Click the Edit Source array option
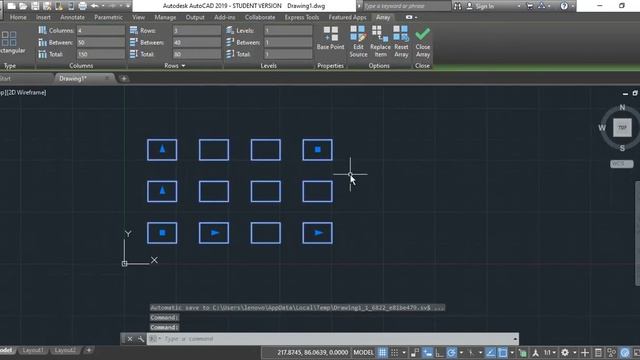 (x=358, y=41)
